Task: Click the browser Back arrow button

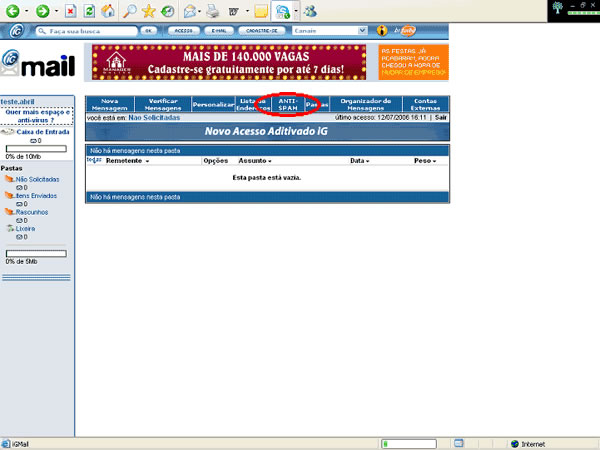Action: click(x=15, y=11)
